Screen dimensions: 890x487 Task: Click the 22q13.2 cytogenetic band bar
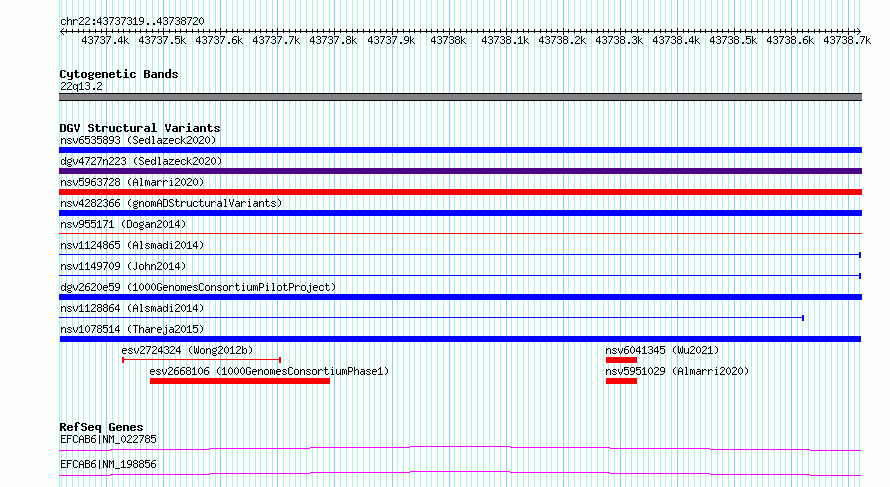point(460,97)
